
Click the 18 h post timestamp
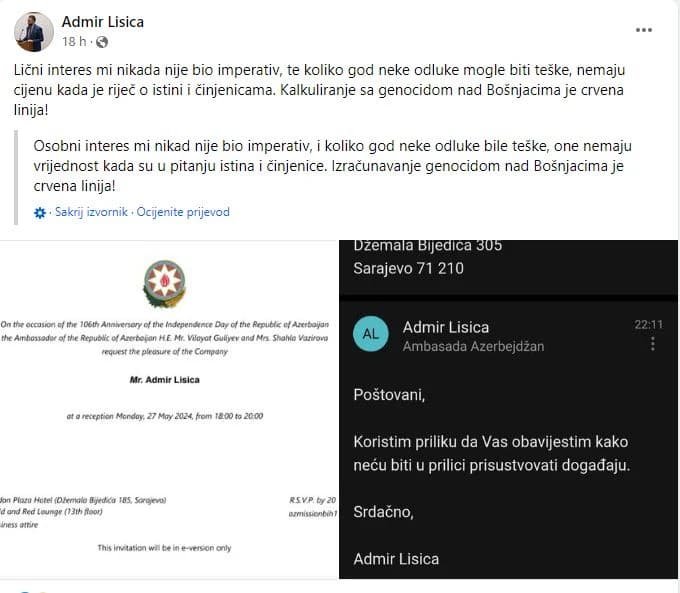pyautogui.click(x=74, y=42)
